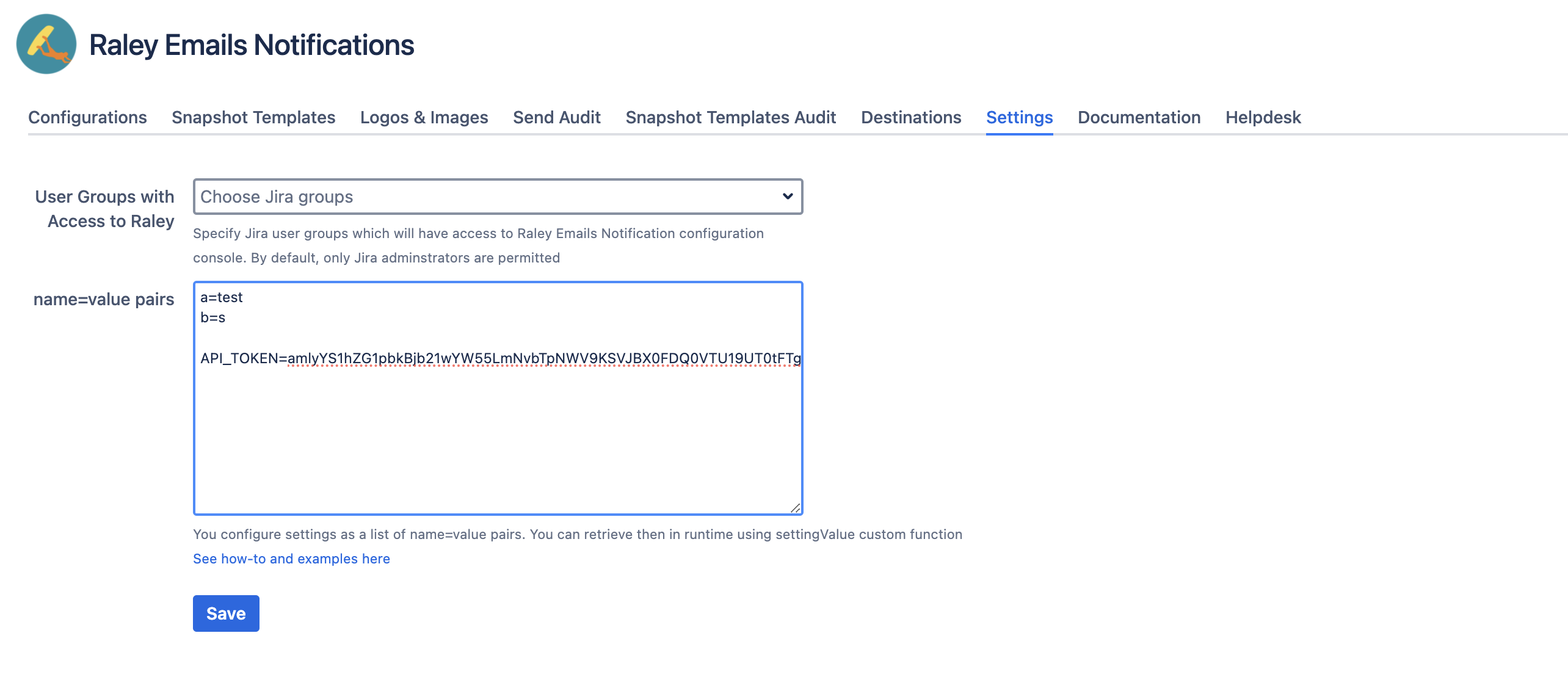
Task: Click the Raley kite-surfer logo icon
Action: pos(46,44)
